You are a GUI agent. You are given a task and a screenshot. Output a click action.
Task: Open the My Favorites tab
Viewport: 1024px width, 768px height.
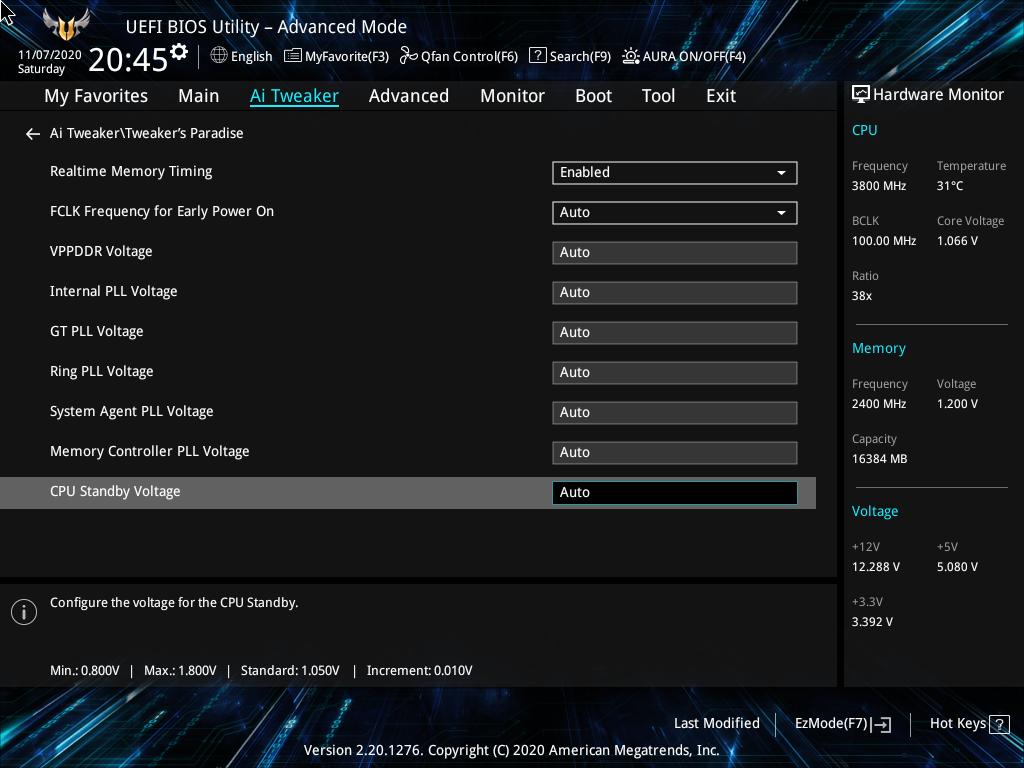[96, 96]
